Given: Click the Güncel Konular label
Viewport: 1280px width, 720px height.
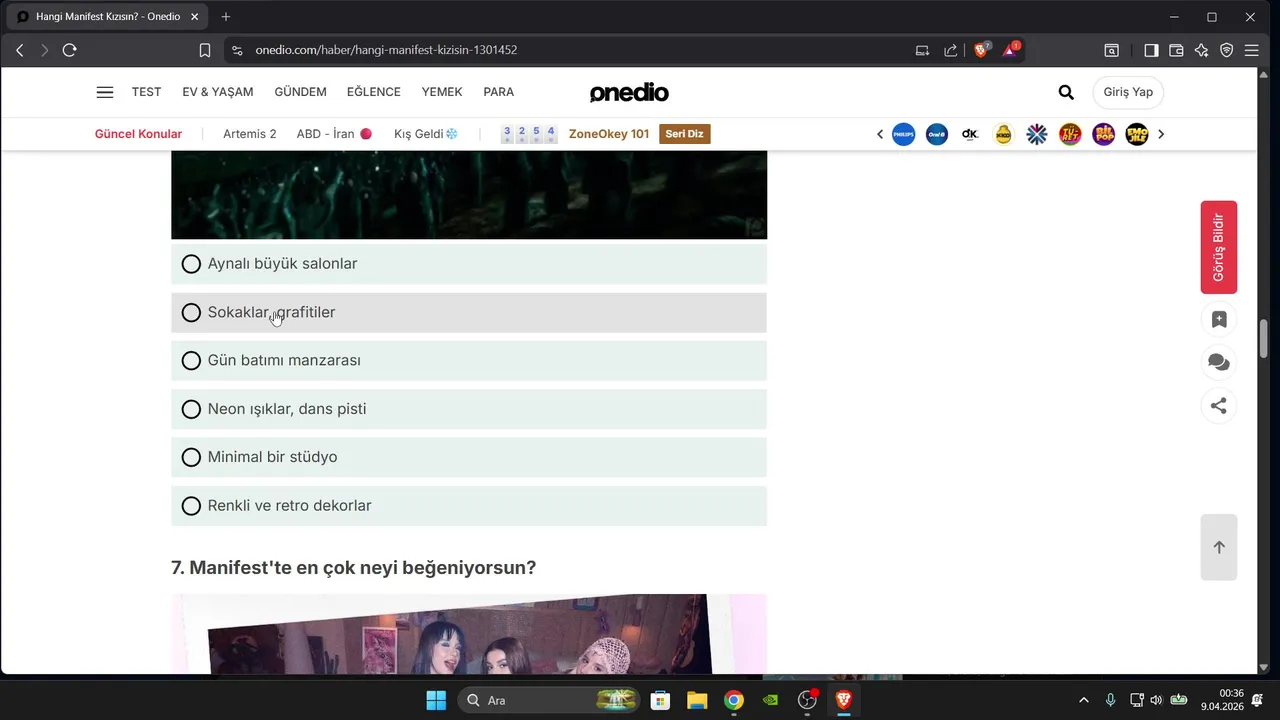Looking at the screenshot, I should tap(138, 134).
